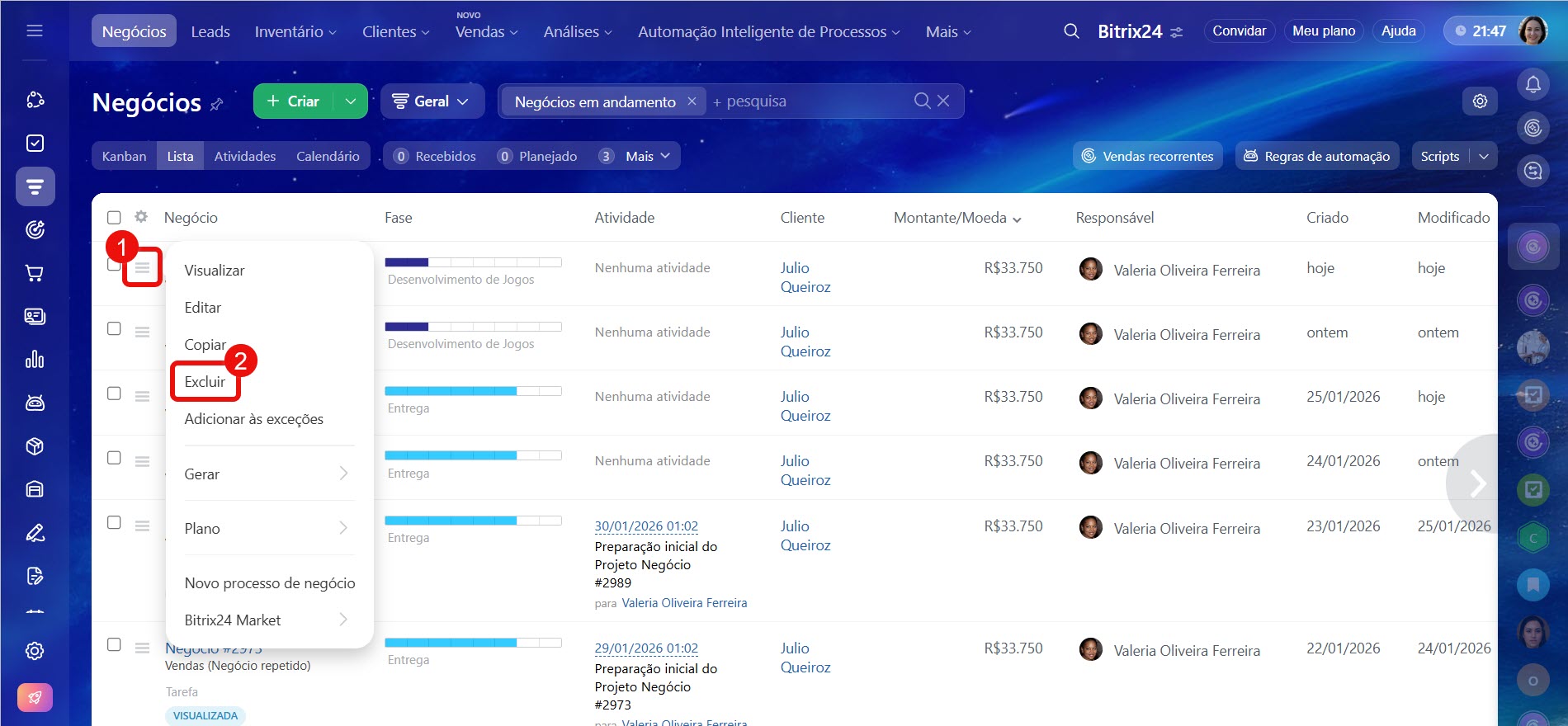The height and width of the screenshot is (726, 1568).
Task: Check the third deal row checkbox
Action: [114, 394]
